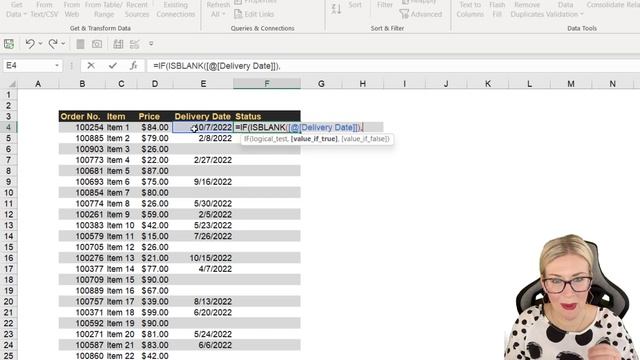
Task: Open the Data Validation dropdown
Action: (x=565, y=10)
